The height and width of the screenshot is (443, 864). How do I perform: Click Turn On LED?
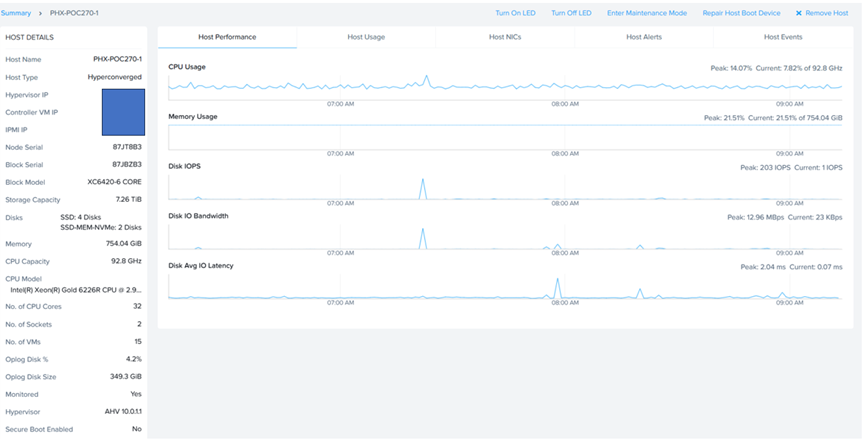[x=515, y=13]
